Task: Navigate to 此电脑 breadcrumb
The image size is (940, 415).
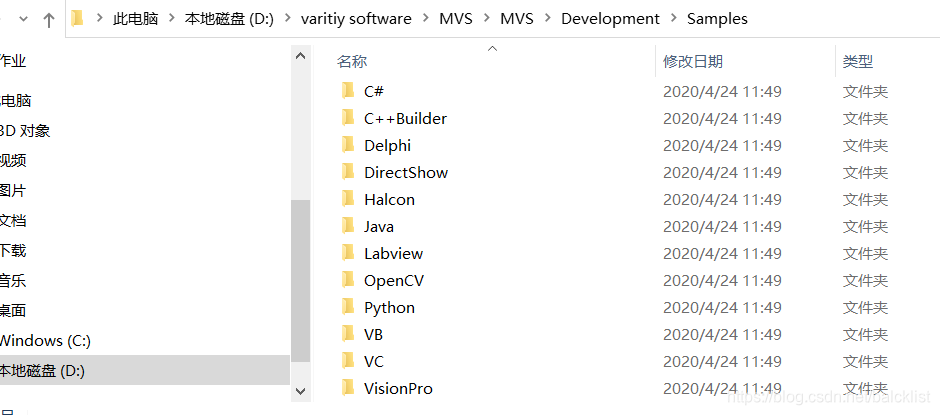Action: click(x=135, y=19)
